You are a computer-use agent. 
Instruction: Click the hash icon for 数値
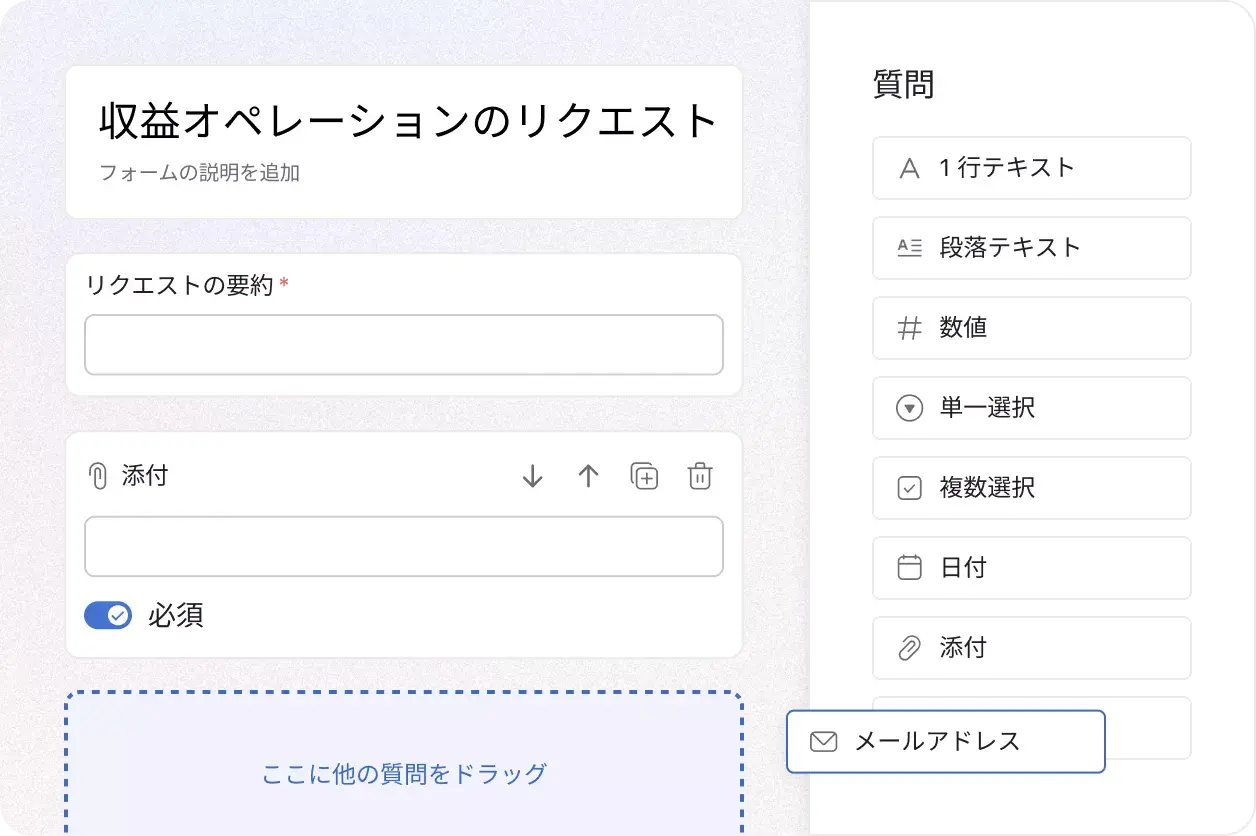tap(909, 328)
